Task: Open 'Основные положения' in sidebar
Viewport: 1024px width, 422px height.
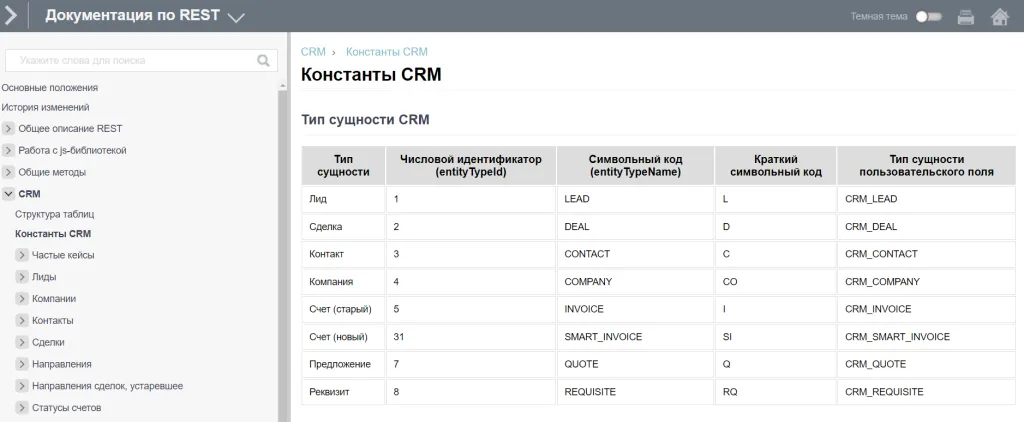Action: (x=50, y=88)
